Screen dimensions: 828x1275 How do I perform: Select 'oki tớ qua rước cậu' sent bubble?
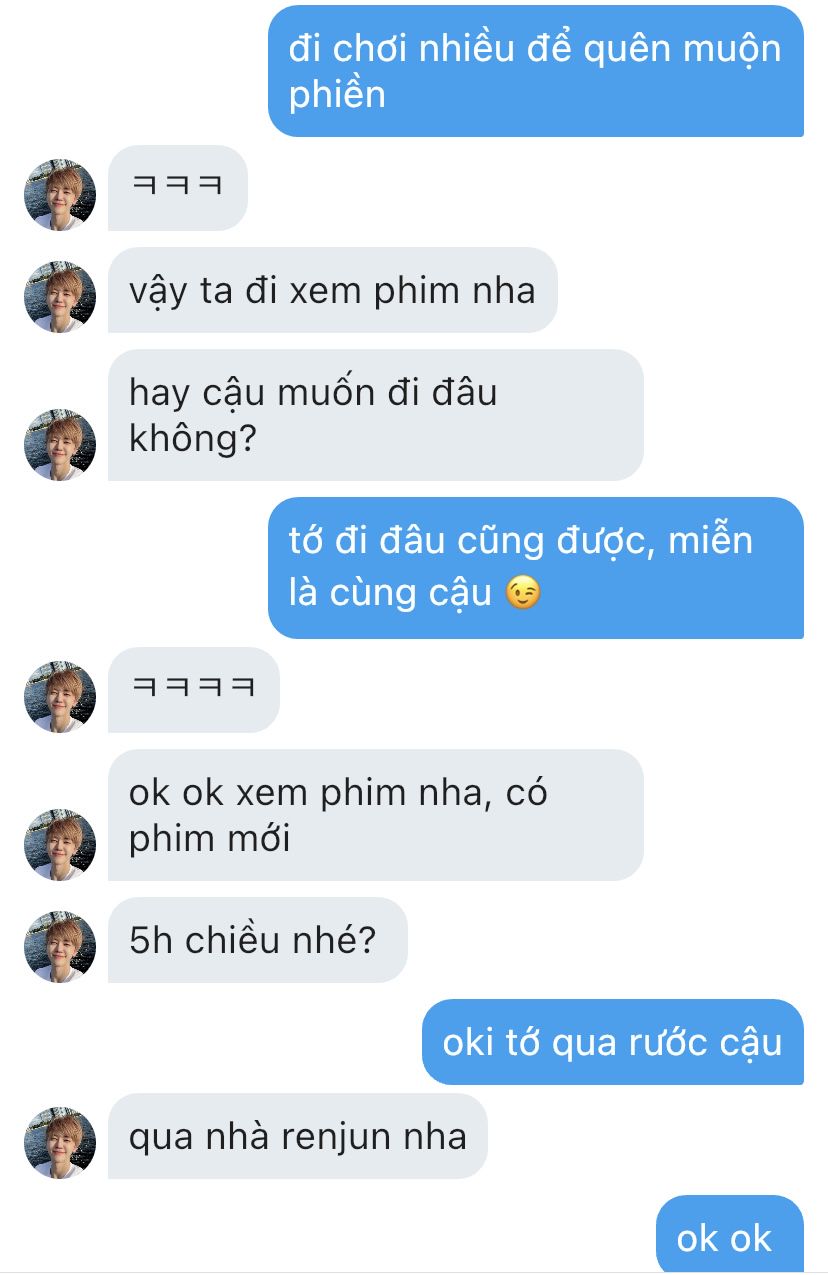pyautogui.click(x=613, y=1042)
